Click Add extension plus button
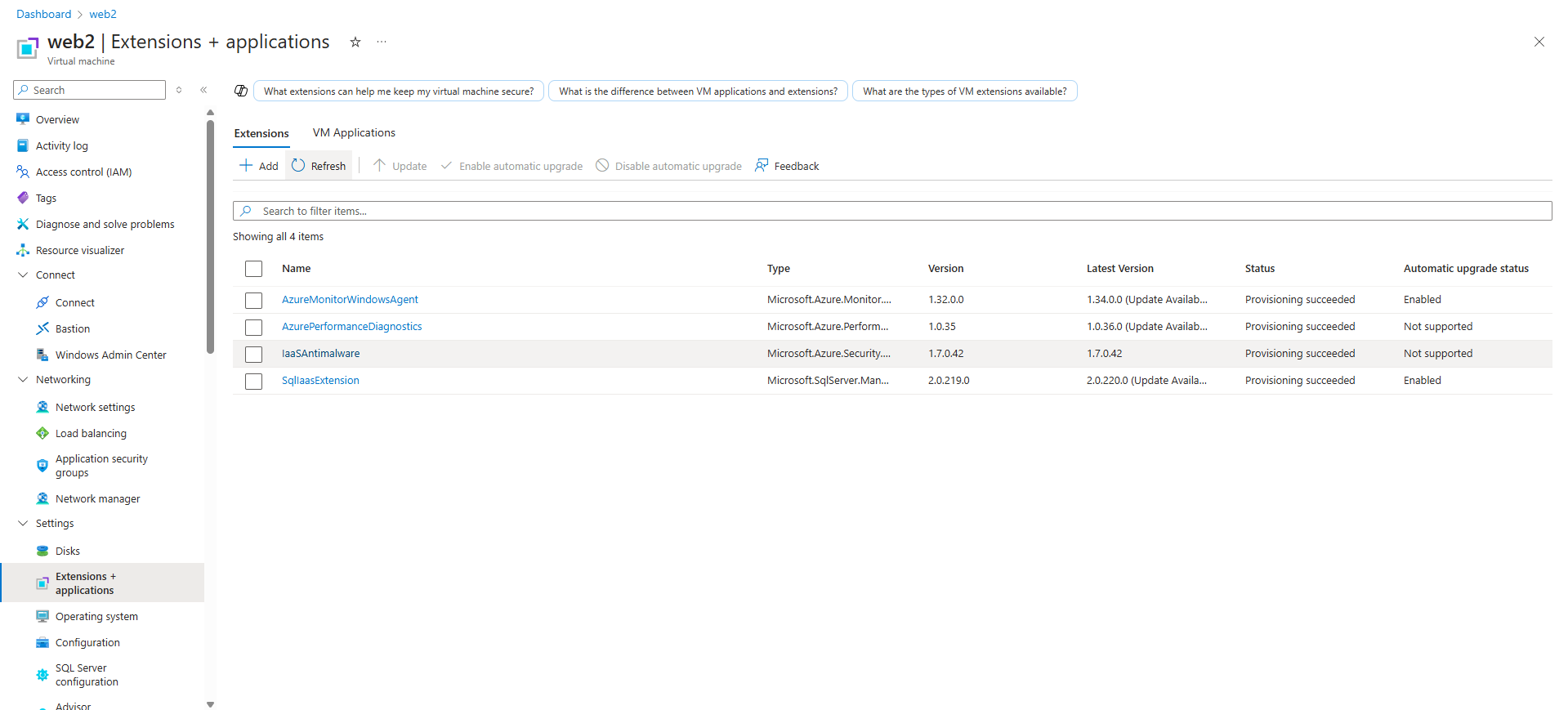1568x710 pixels. pyautogui.click(x=258, y=166)
